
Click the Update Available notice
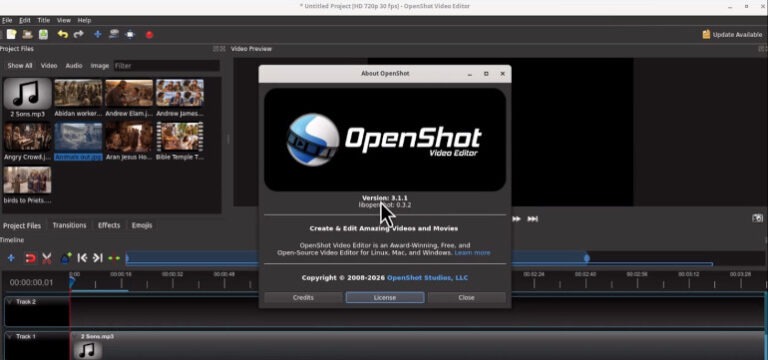coord(732,34)
